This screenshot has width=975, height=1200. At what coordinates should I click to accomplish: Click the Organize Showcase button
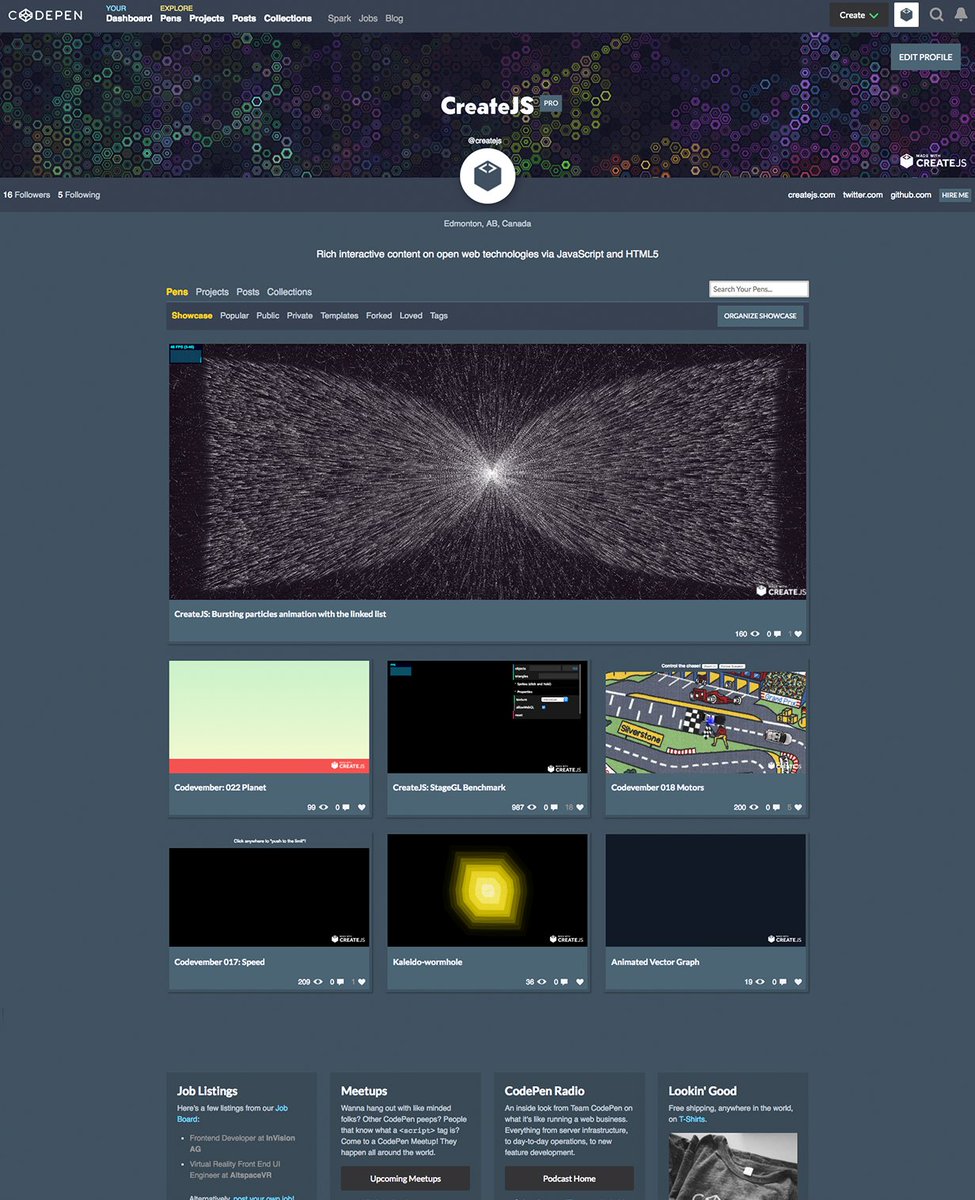click(x=761, y=316)
